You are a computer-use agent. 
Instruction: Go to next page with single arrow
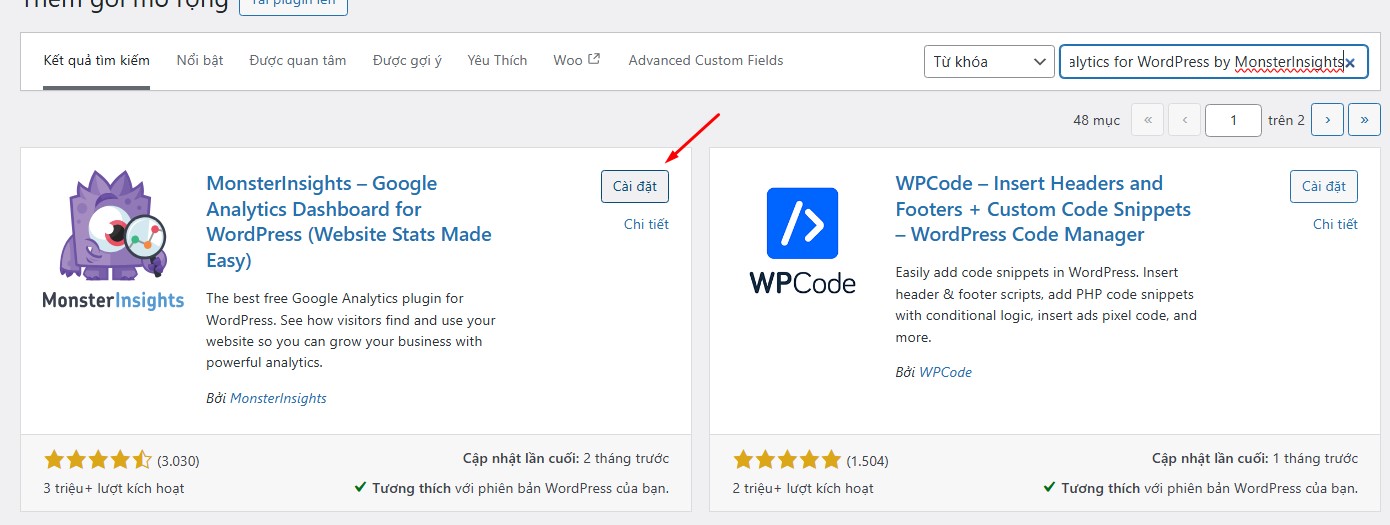[x=1327, y=120]
